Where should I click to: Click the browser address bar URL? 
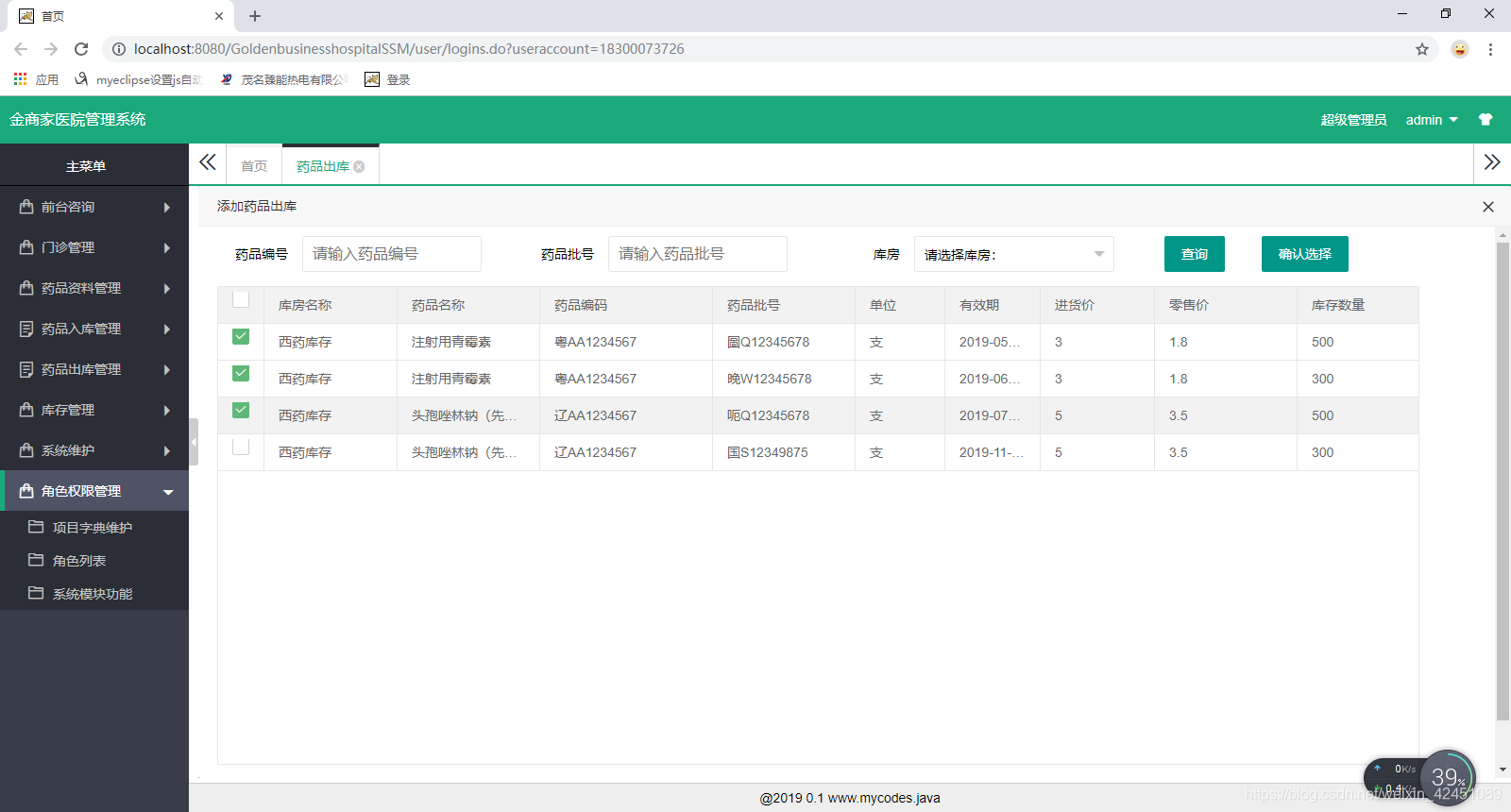pos(409,49)
